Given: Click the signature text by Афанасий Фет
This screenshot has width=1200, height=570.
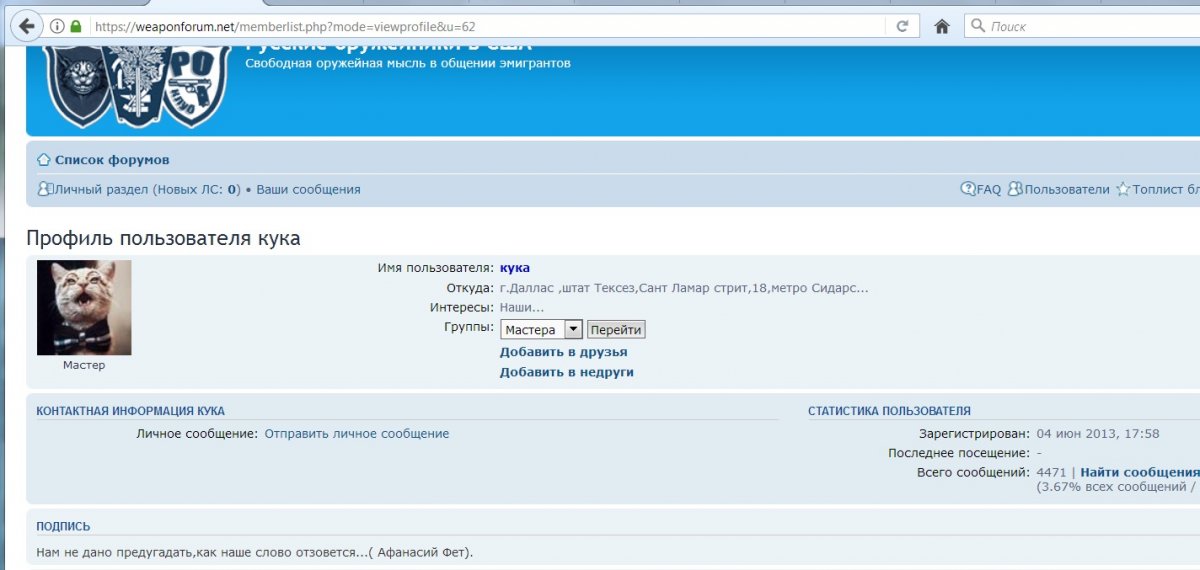Looking at the screenshot, I should tap(255, 552).
